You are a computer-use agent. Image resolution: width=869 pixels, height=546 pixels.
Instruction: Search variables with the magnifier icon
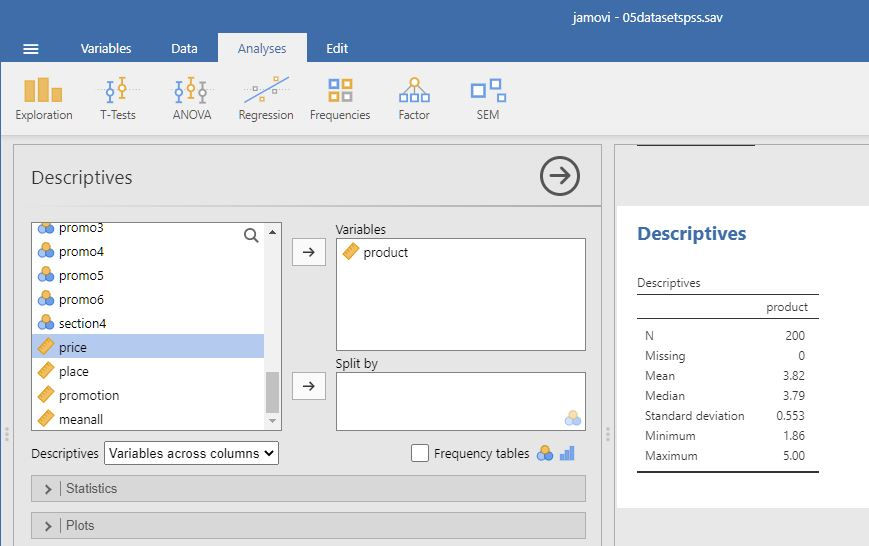(251, 236)
